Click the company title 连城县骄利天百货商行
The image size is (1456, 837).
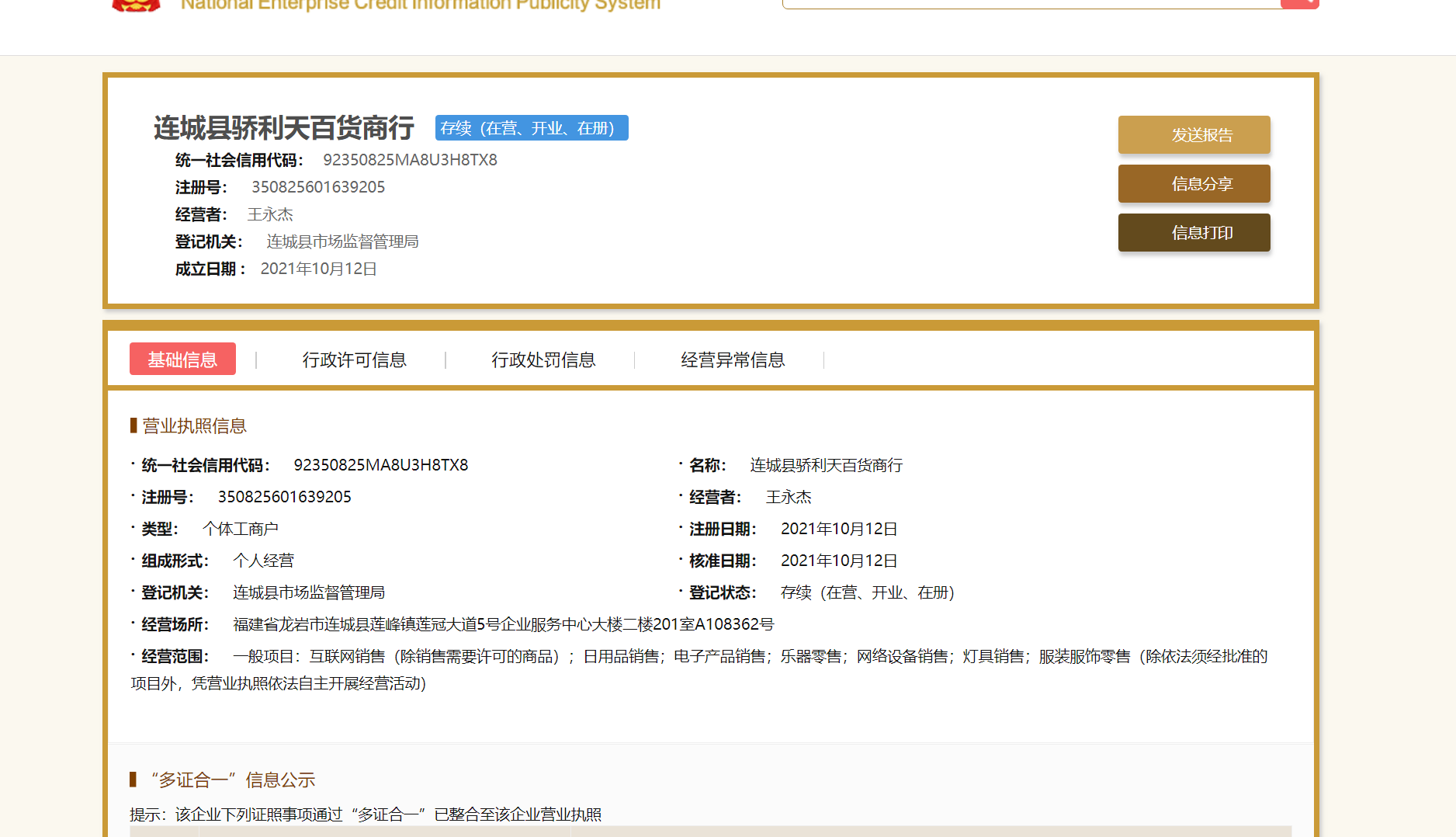coord(284,128)
